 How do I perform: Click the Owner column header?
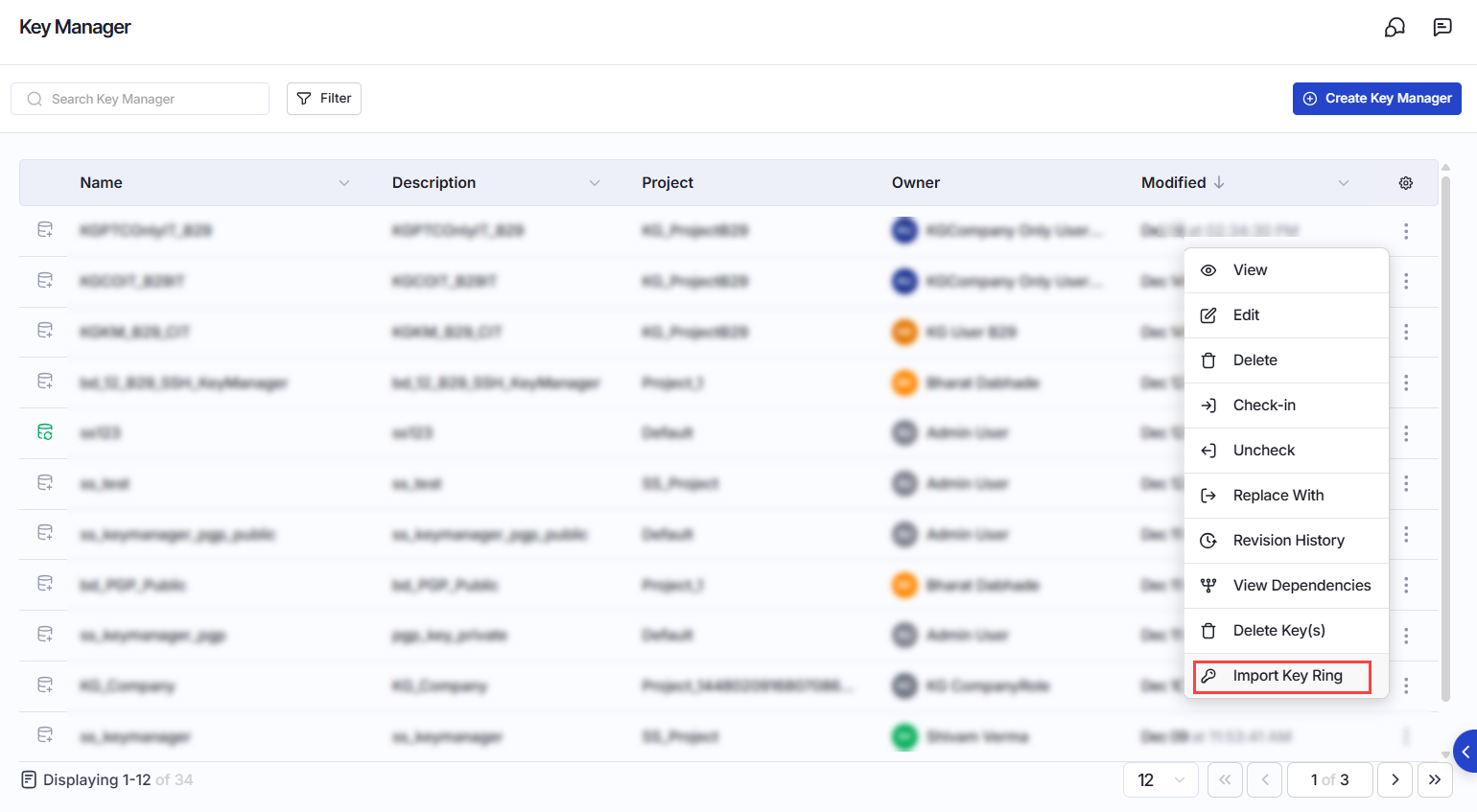click(x=916, y=183)
